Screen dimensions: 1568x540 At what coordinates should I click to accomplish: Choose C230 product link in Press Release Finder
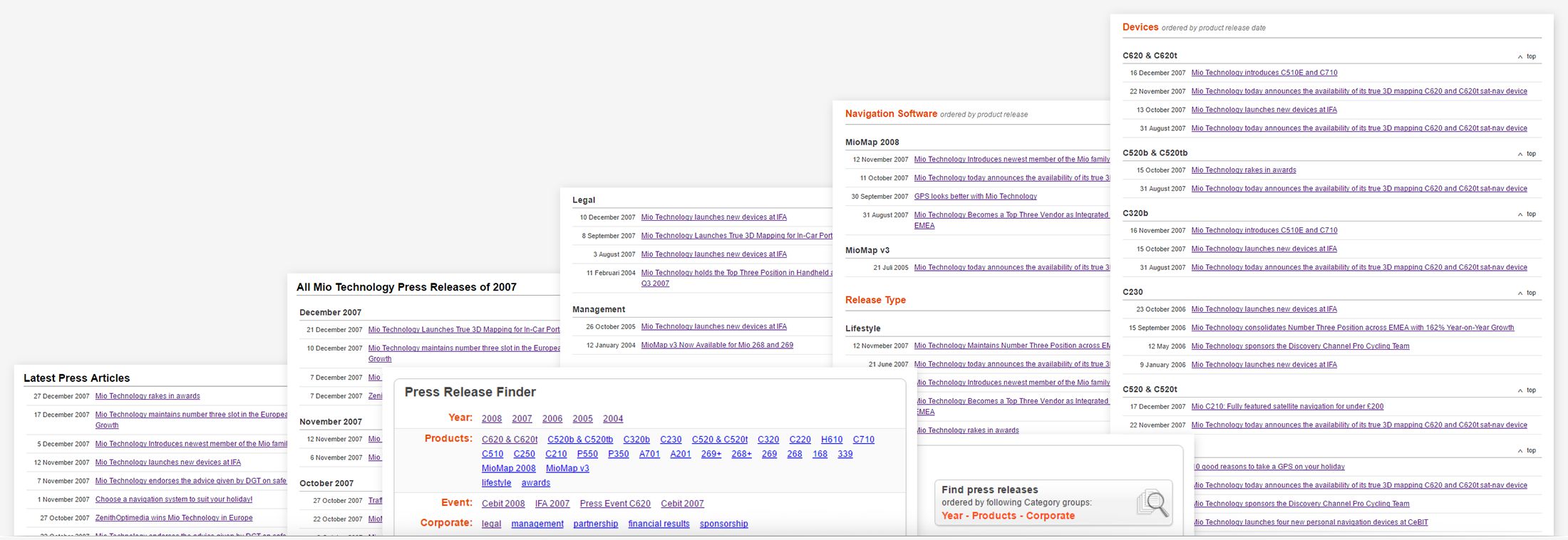[x=671, y=440]
